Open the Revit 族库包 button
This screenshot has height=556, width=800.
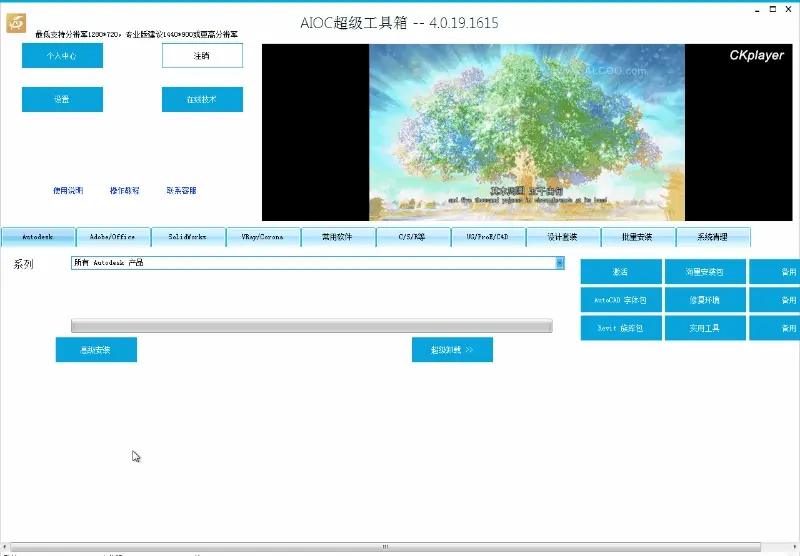[621, 328]
